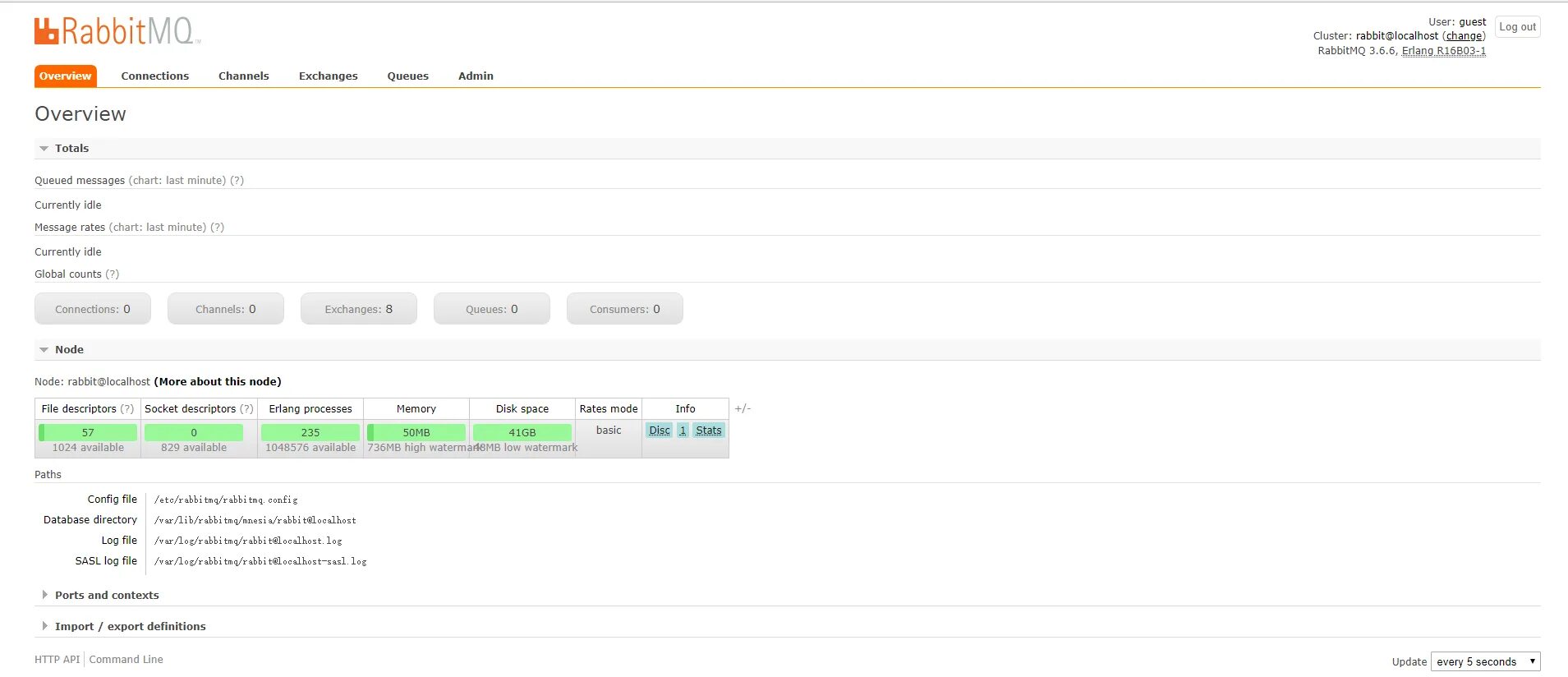Click the 829 available text
Screen dimensions: 1568x677
tap(194, 448)
